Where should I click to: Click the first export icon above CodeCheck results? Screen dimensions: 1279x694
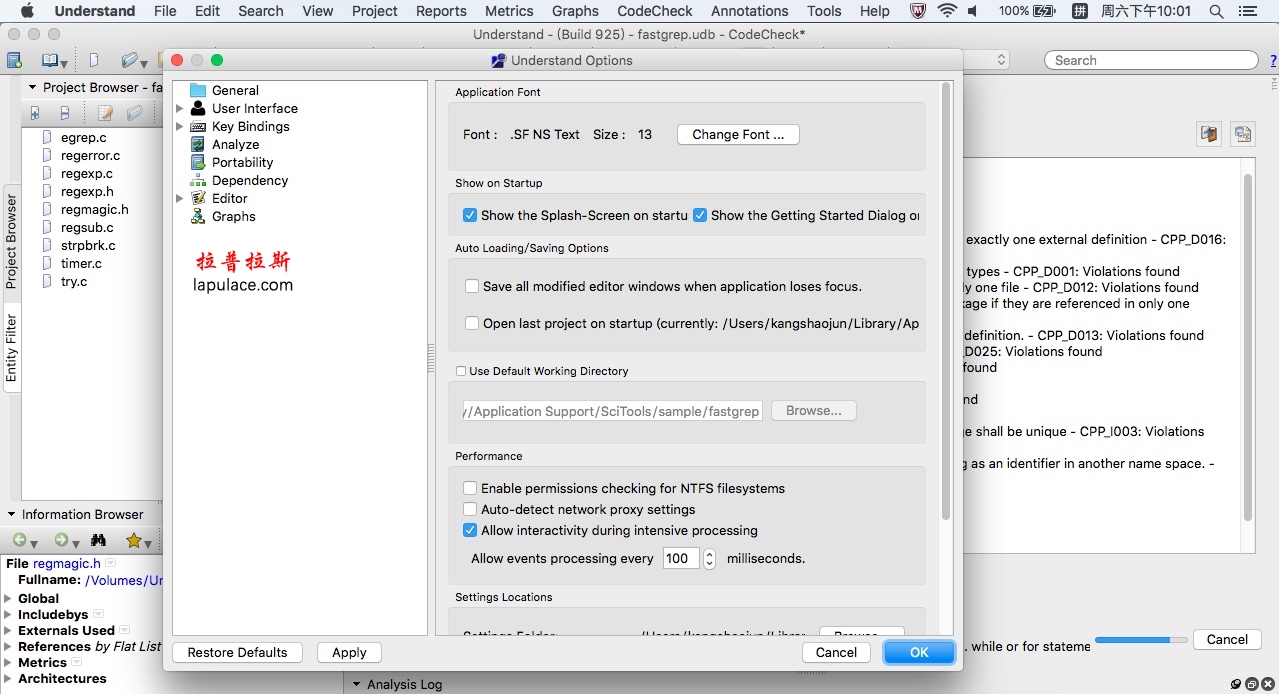[1209, 134]
